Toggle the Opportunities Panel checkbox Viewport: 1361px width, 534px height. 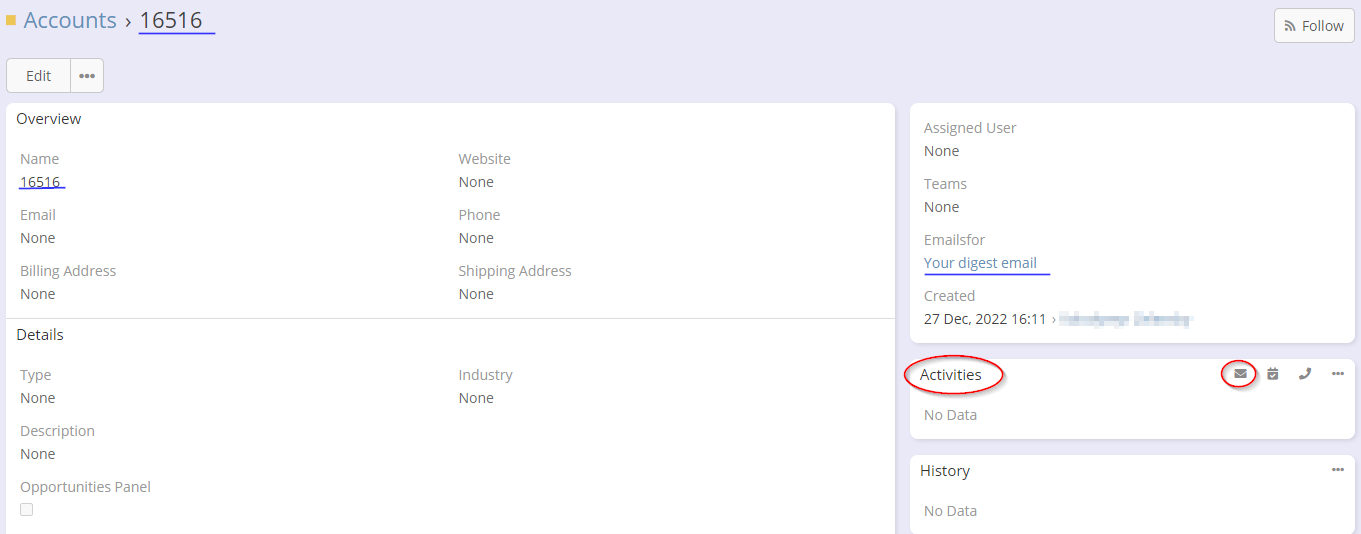point(27,510)
